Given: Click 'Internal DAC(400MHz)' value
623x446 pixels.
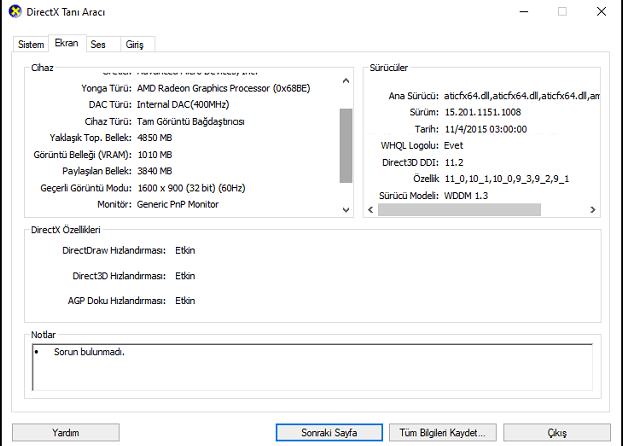Looking at the screenshot, I should [183, 104].
